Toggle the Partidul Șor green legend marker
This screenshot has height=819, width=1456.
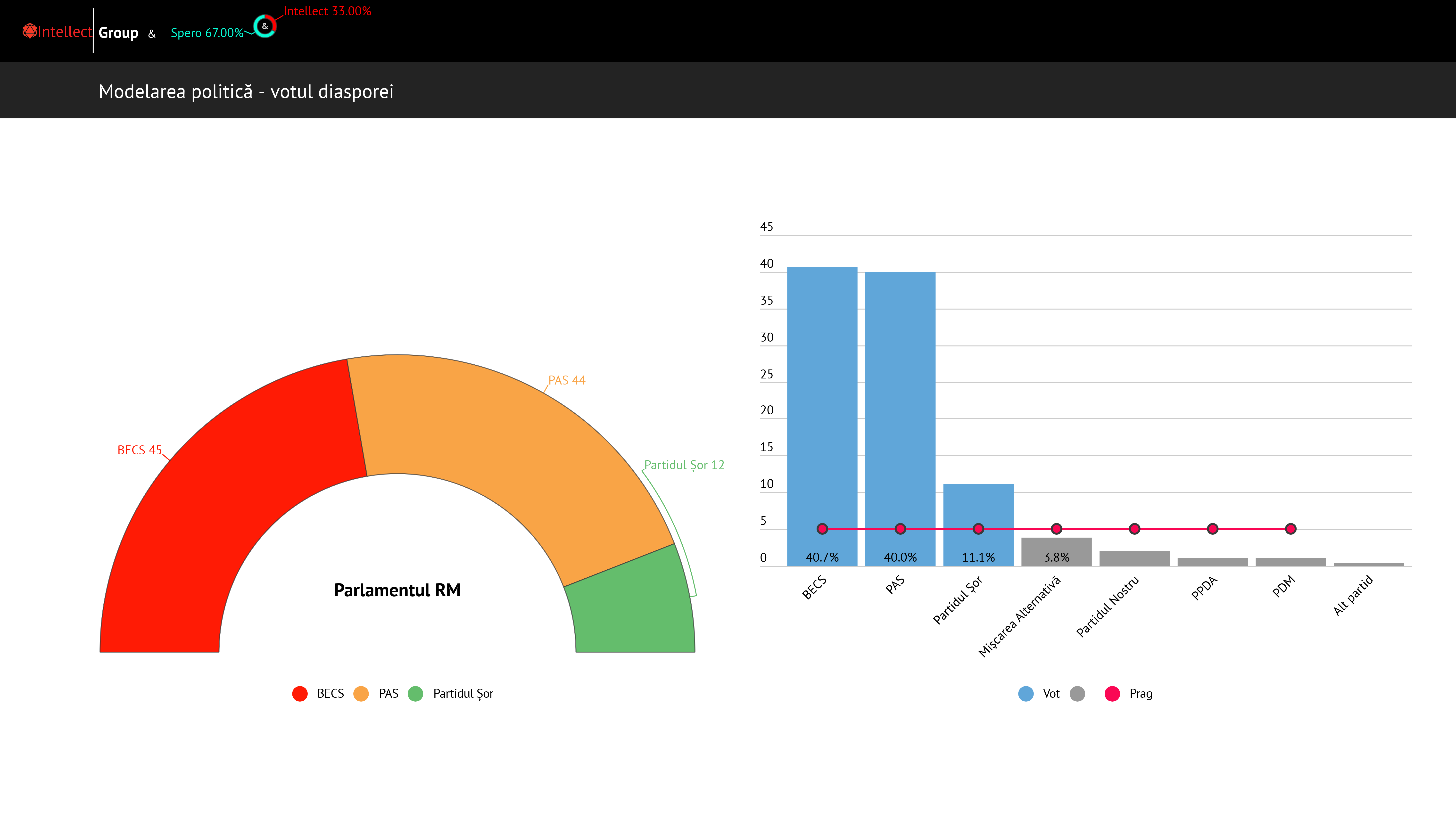click(415, 694)
